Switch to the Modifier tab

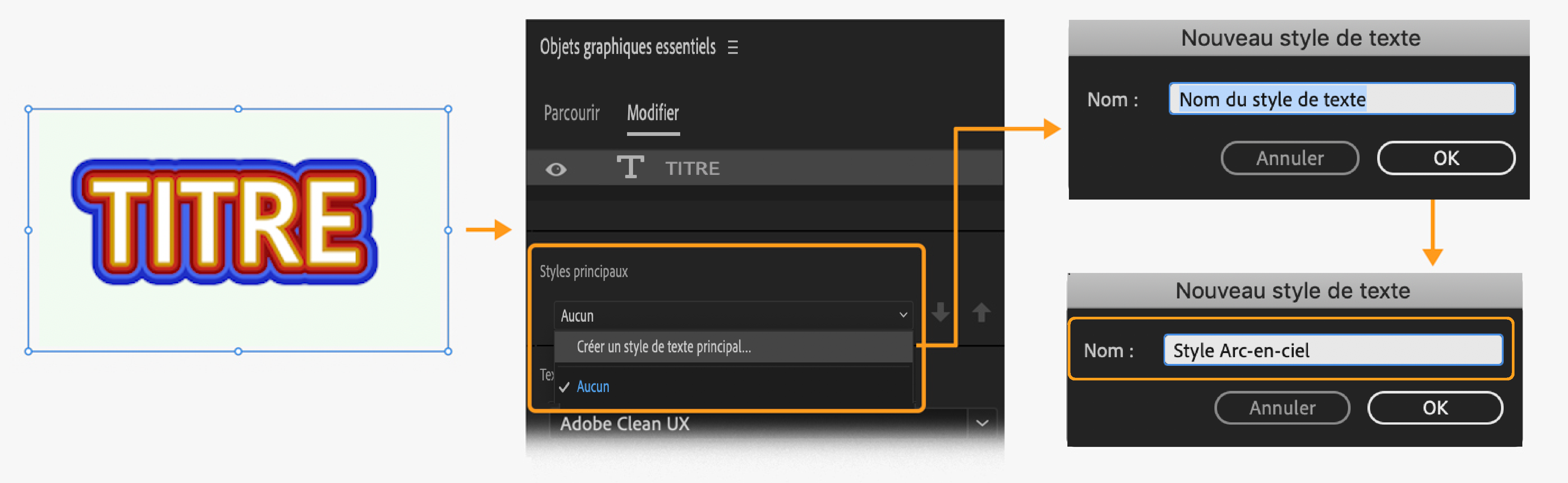652,113
